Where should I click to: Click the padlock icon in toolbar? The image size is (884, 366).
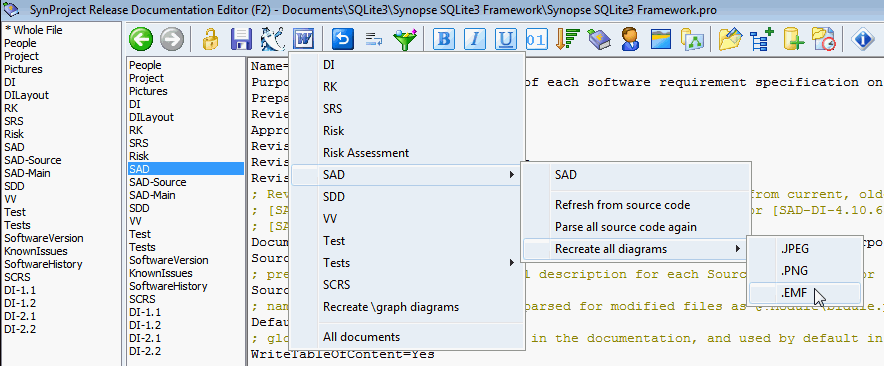point(210,39)
